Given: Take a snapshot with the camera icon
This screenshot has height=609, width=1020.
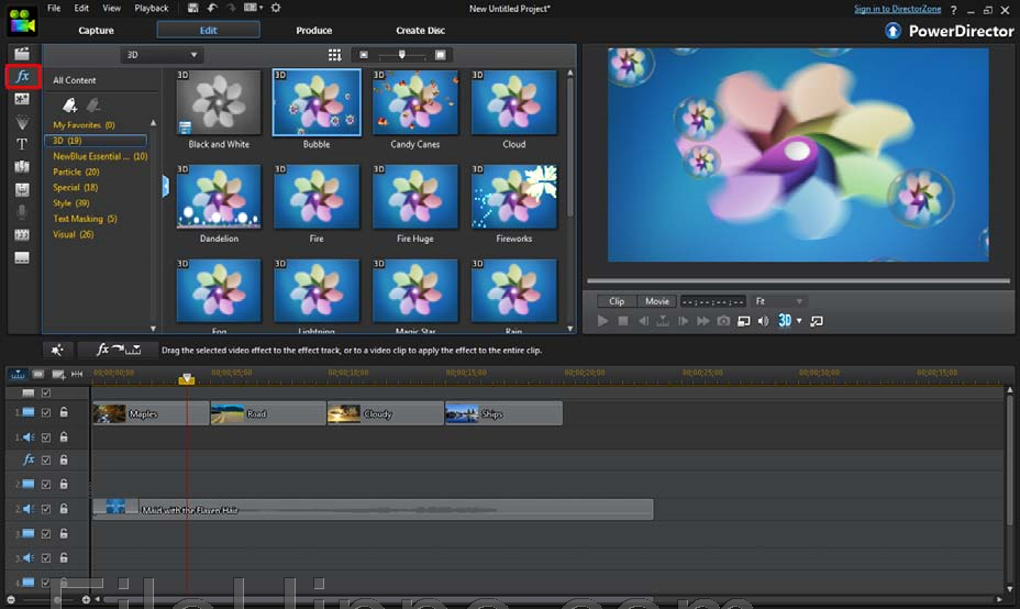Looking at the screenshot, I should pos(723,321).
